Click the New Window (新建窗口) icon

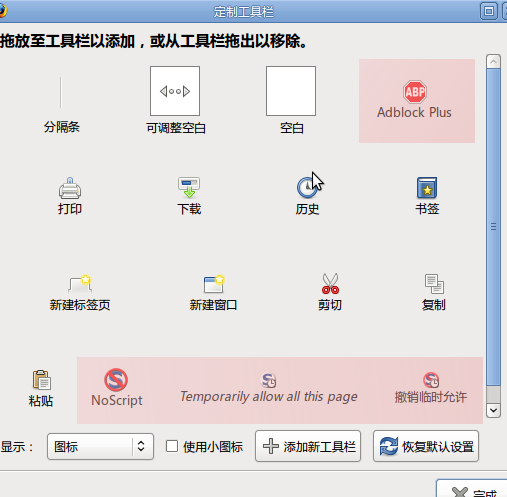pos(214,284)
